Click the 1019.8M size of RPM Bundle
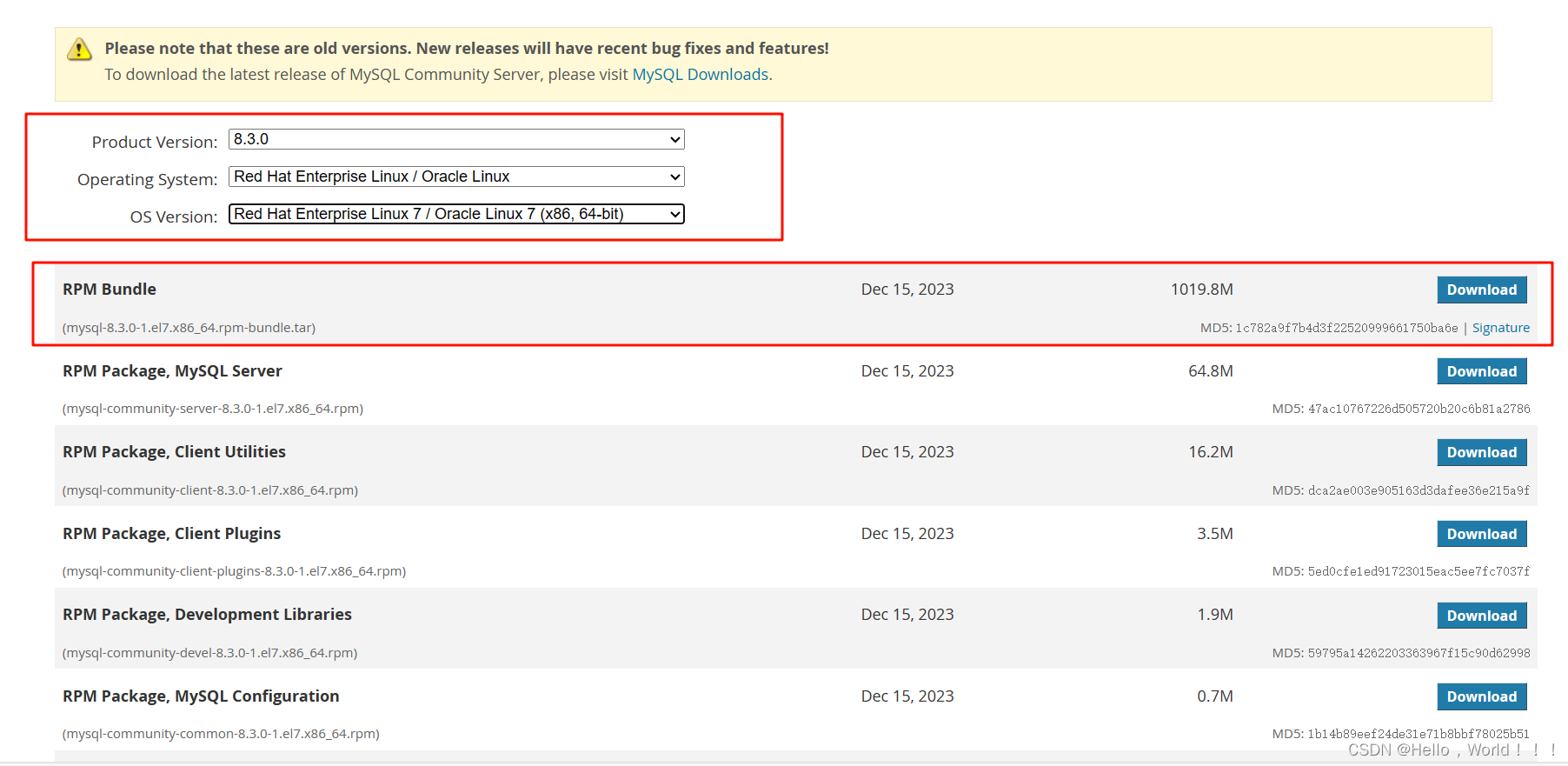Image resolution: width=1568 pixels, height=766 pixels. point(1201,290)
